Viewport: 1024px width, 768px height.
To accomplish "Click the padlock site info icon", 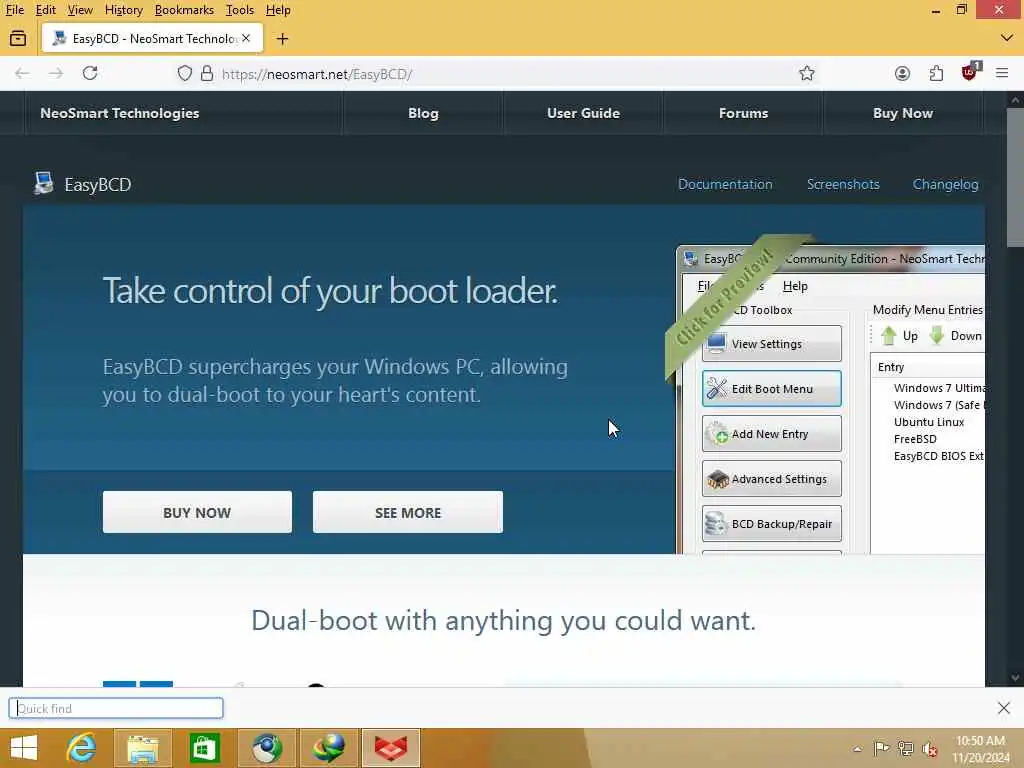I will [206, 73].
